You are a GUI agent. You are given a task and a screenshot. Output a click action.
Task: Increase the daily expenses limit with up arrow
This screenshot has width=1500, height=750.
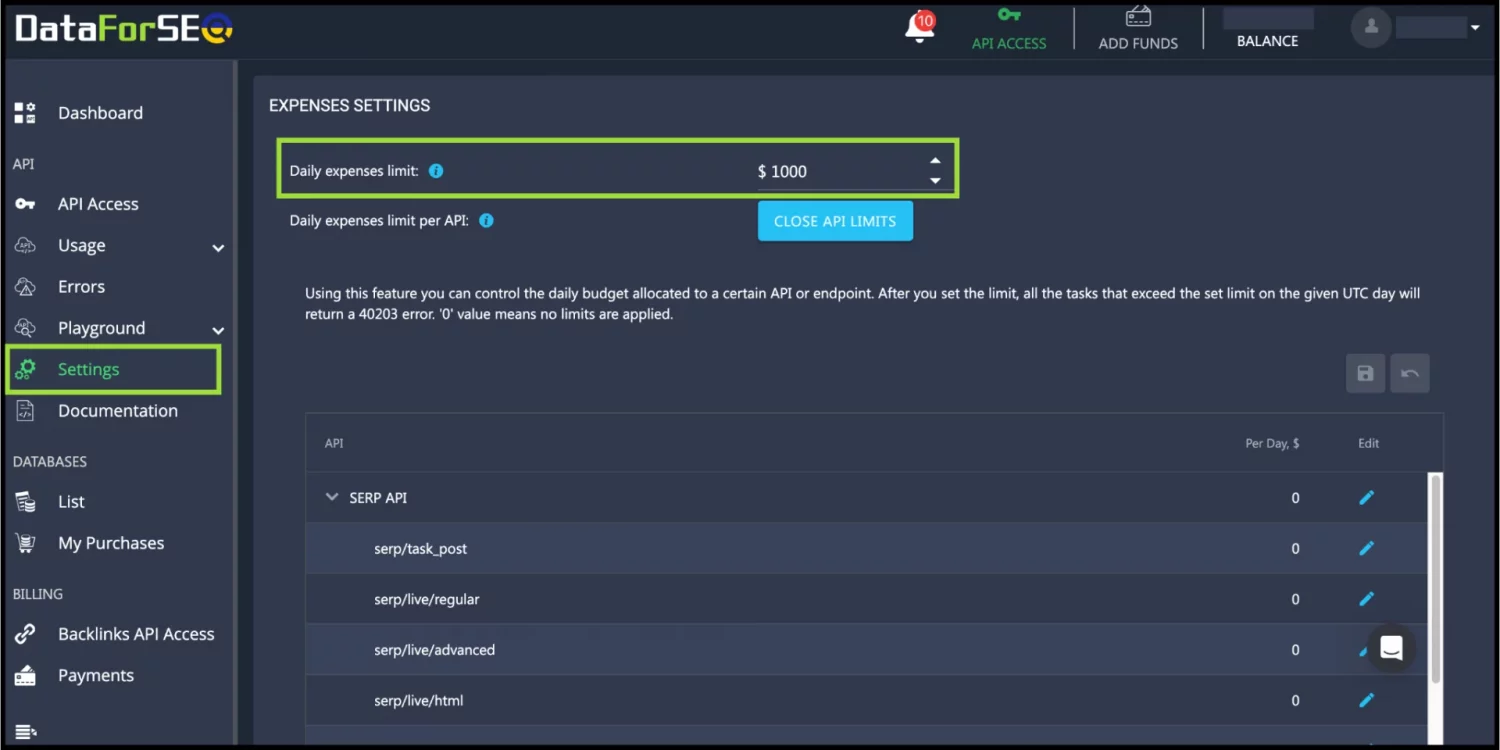click(935, 161)
